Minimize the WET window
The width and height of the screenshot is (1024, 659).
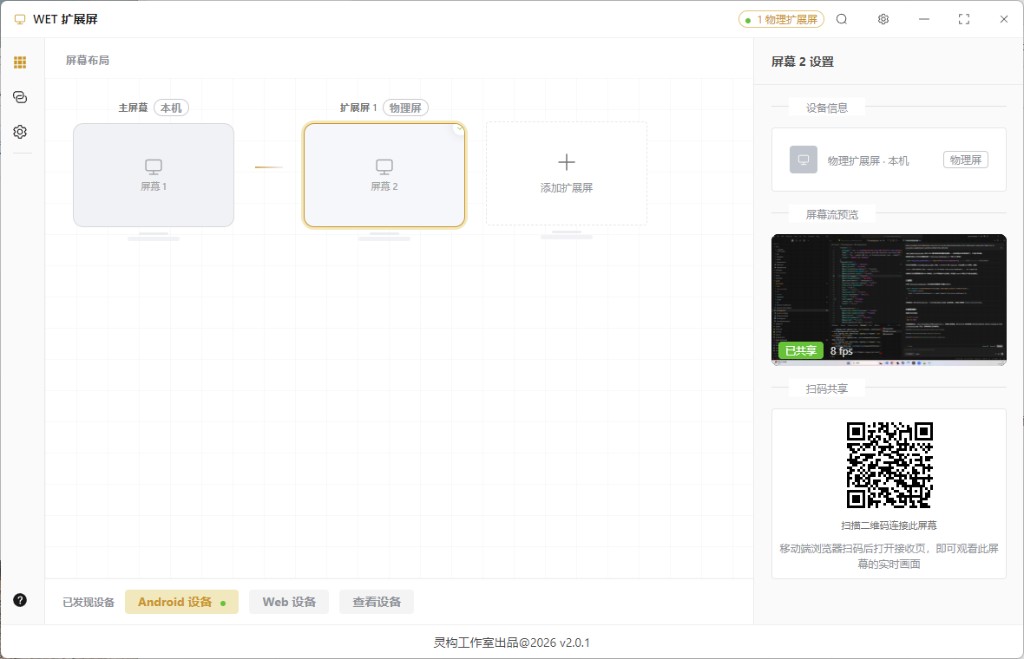click(924, 19)
